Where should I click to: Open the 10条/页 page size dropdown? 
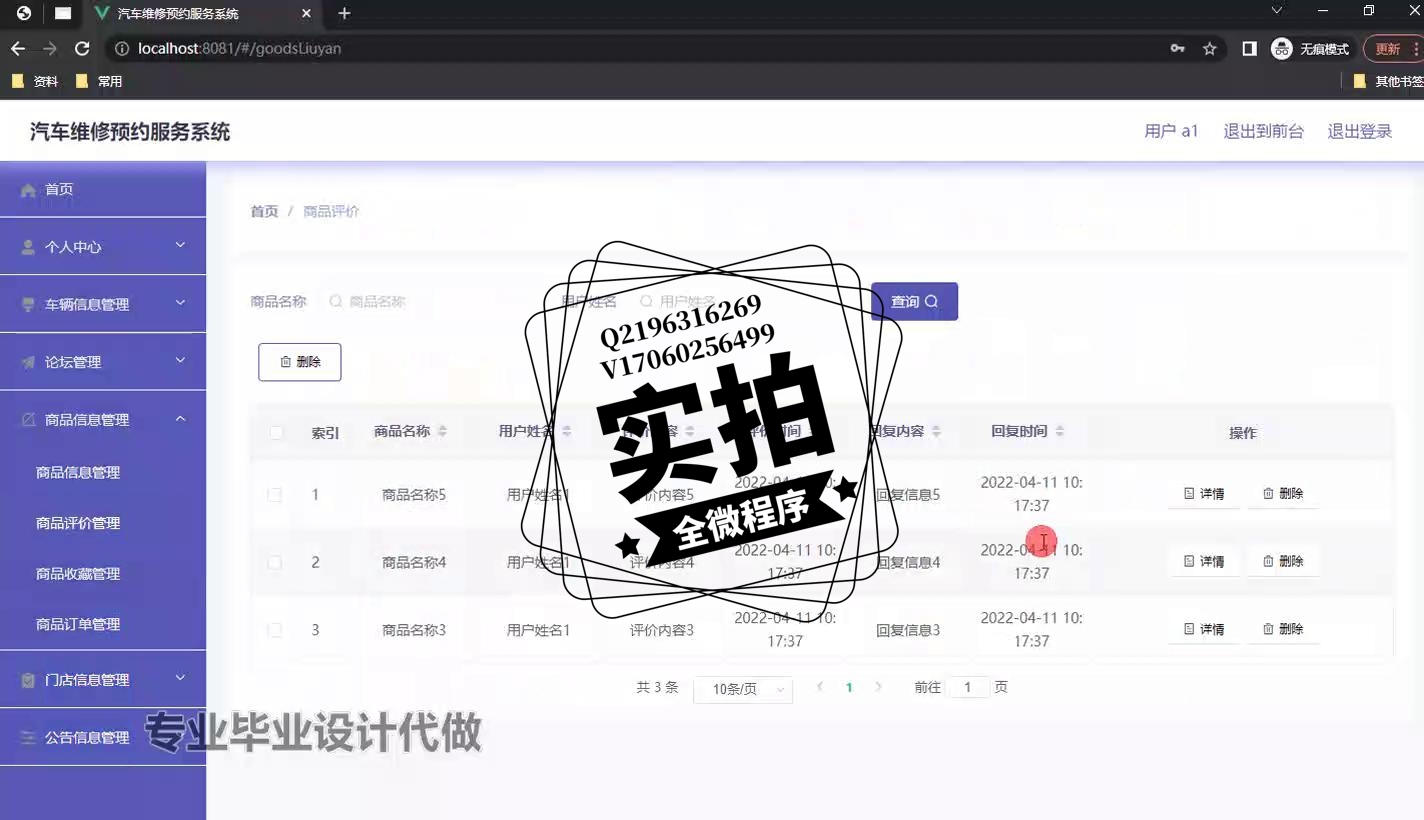[743, 689]
